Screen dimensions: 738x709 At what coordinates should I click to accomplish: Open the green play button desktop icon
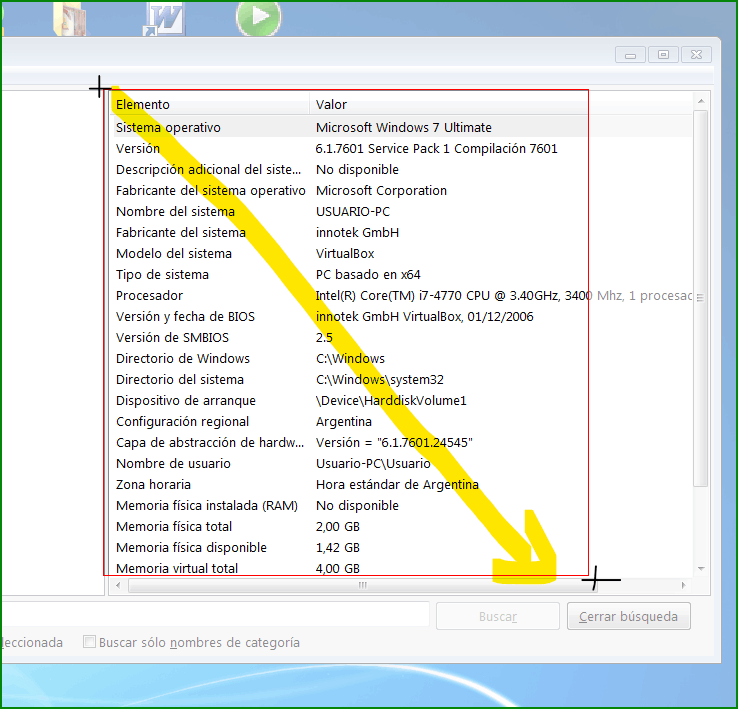point(258,18)
